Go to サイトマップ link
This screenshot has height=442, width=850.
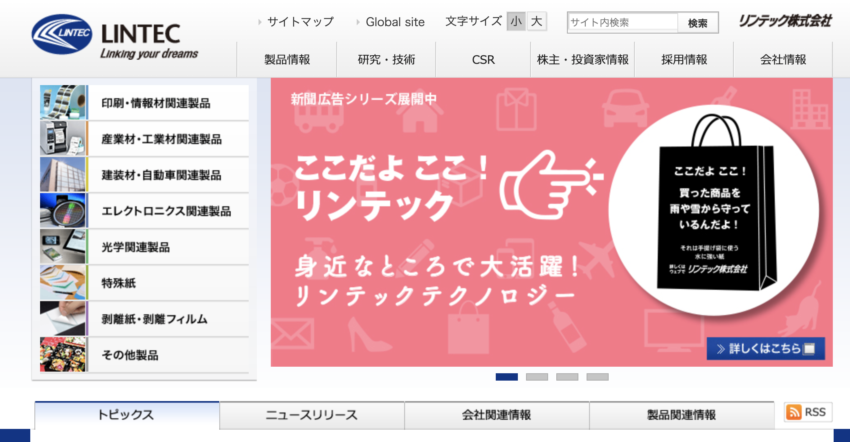pos(300,22)
